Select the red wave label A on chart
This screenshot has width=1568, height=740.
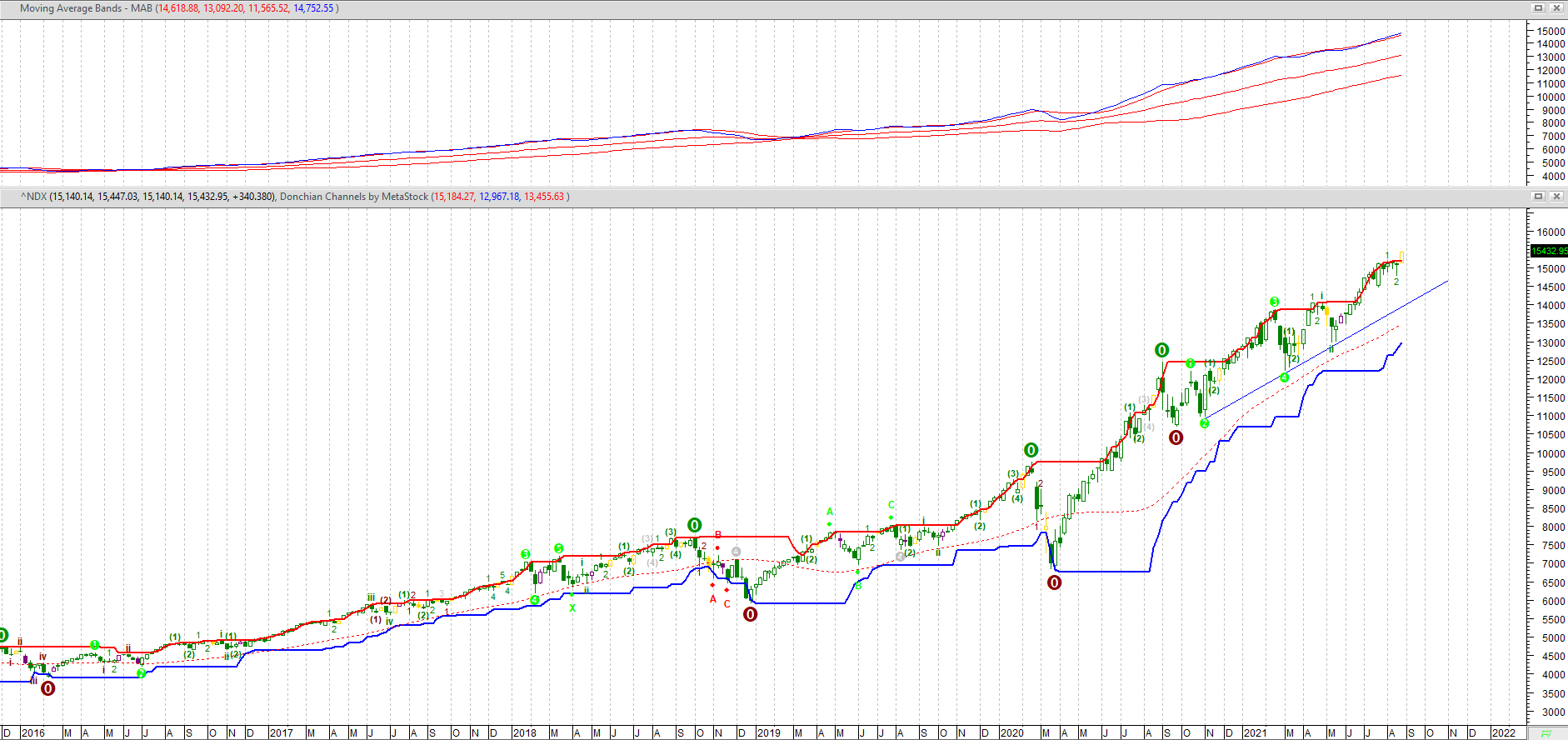coord(713,598)
